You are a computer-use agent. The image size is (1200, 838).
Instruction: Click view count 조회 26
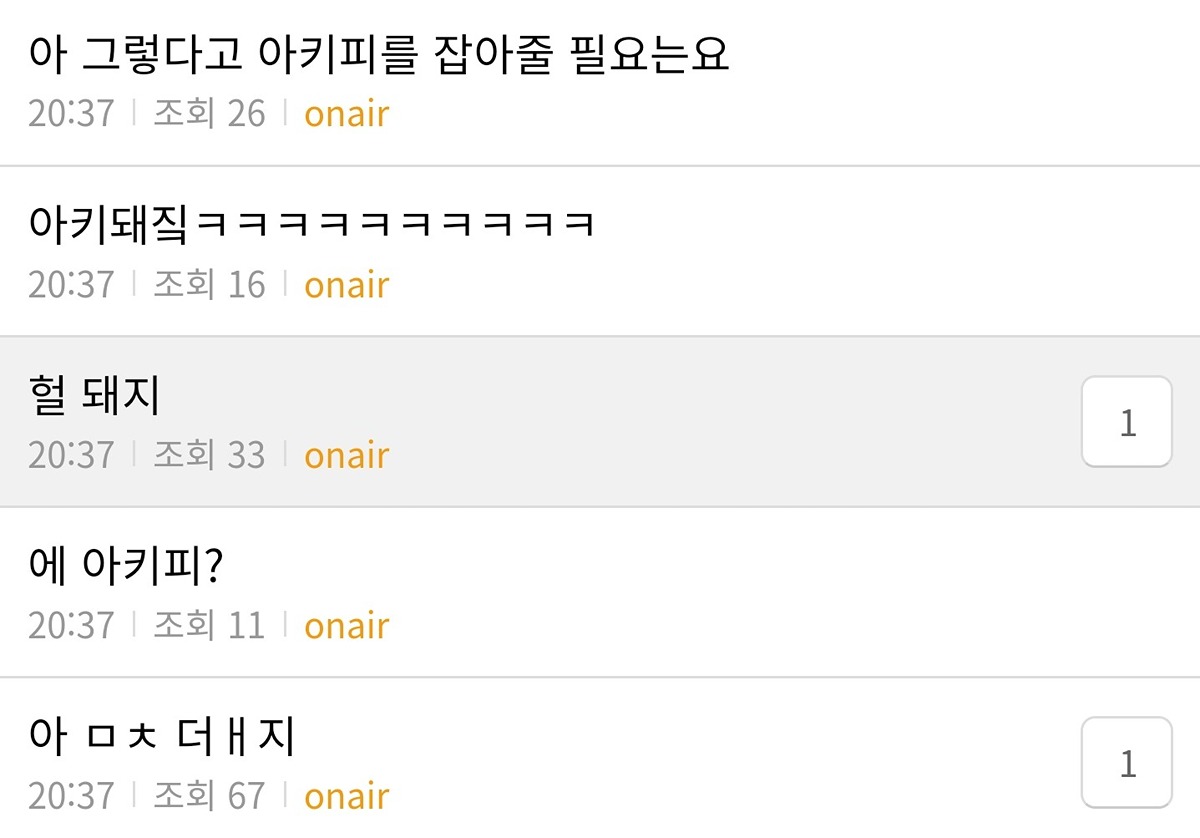click(x=209, y=114)
